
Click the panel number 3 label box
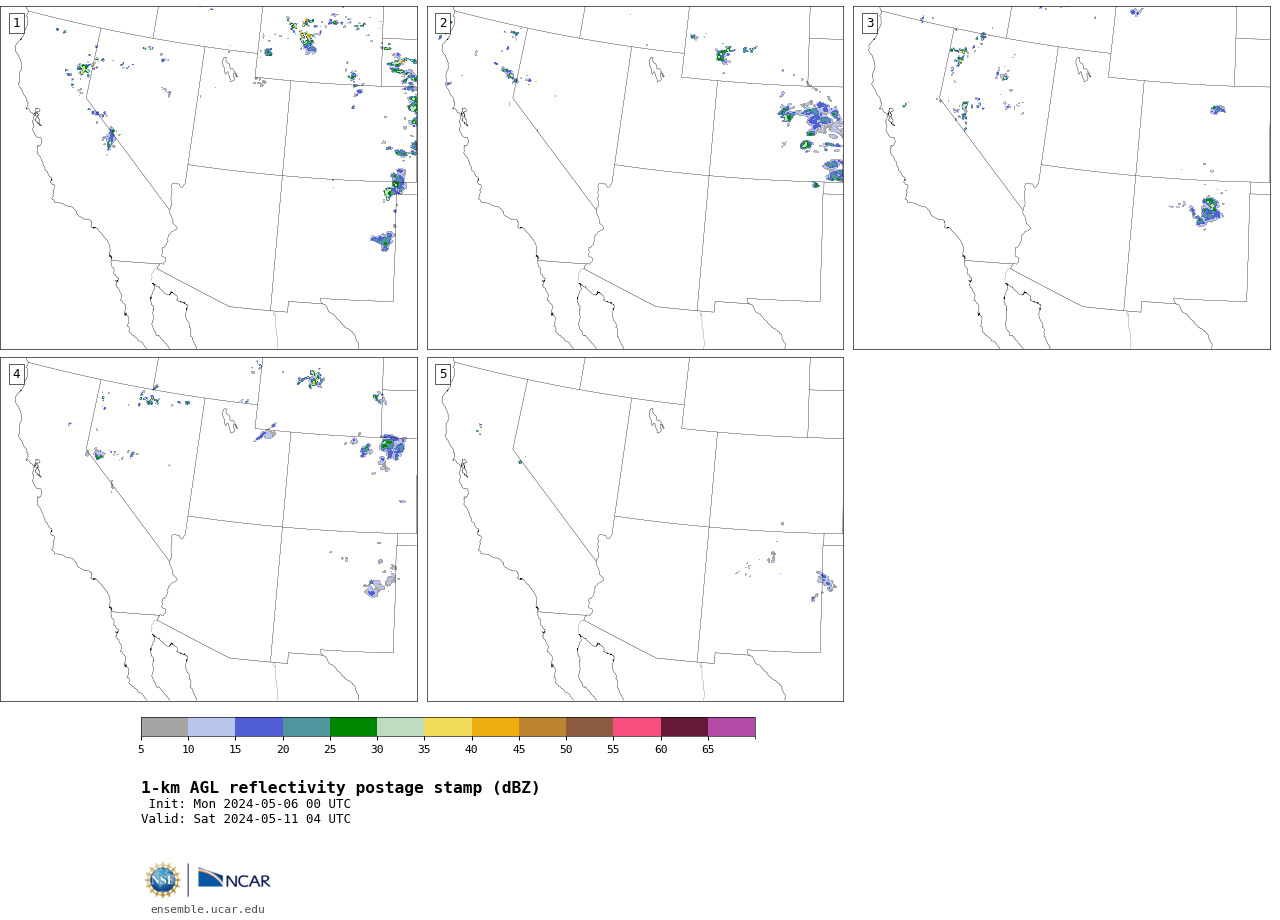[869, 23]
